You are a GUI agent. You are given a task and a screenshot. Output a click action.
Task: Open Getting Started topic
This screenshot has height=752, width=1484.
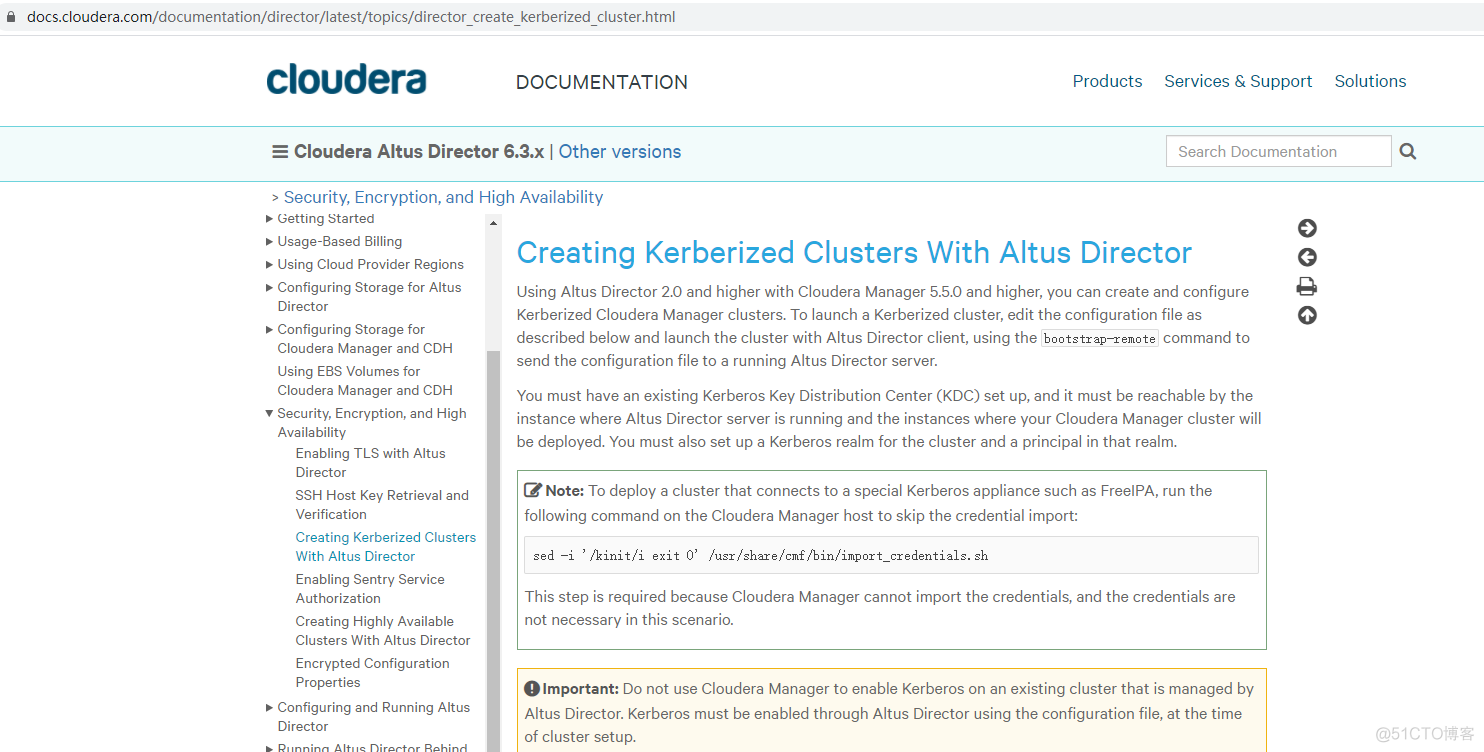click(326, 218)
